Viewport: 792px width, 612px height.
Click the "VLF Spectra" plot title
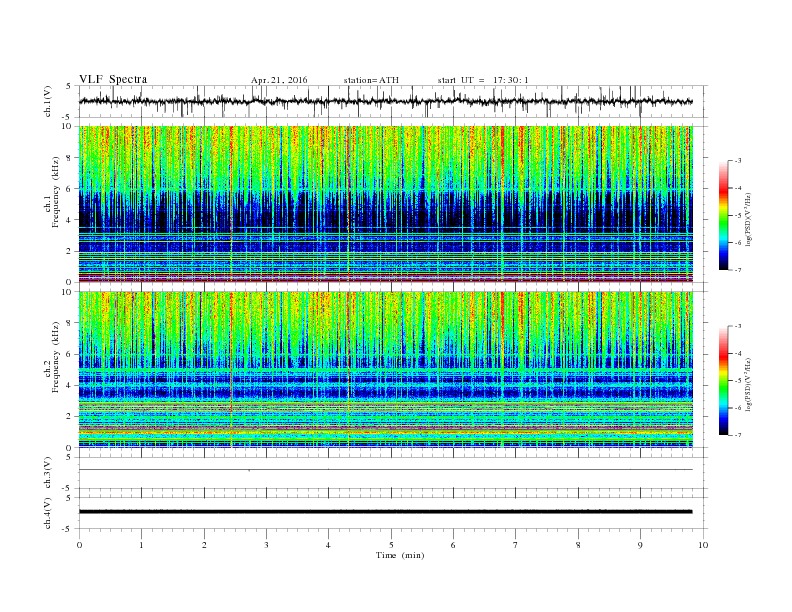(x=113, y=79)
